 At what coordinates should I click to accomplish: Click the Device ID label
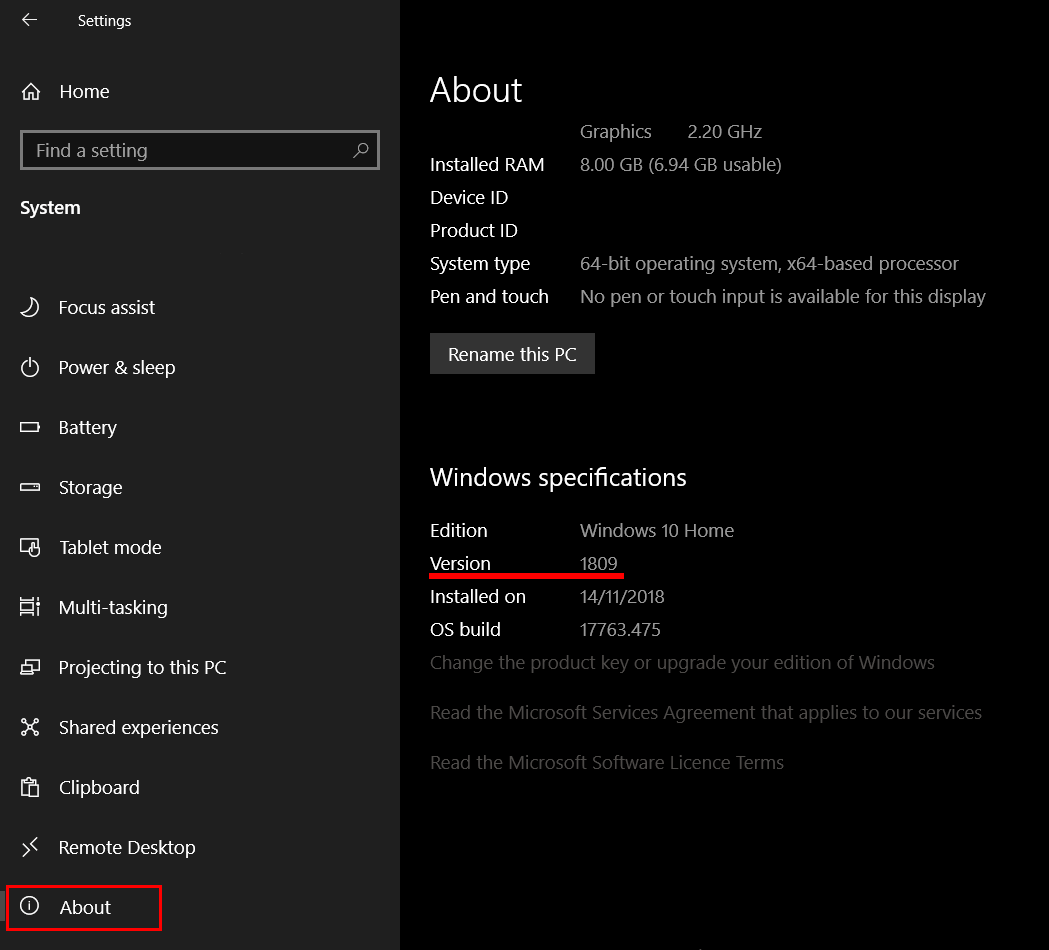[469, 198]
